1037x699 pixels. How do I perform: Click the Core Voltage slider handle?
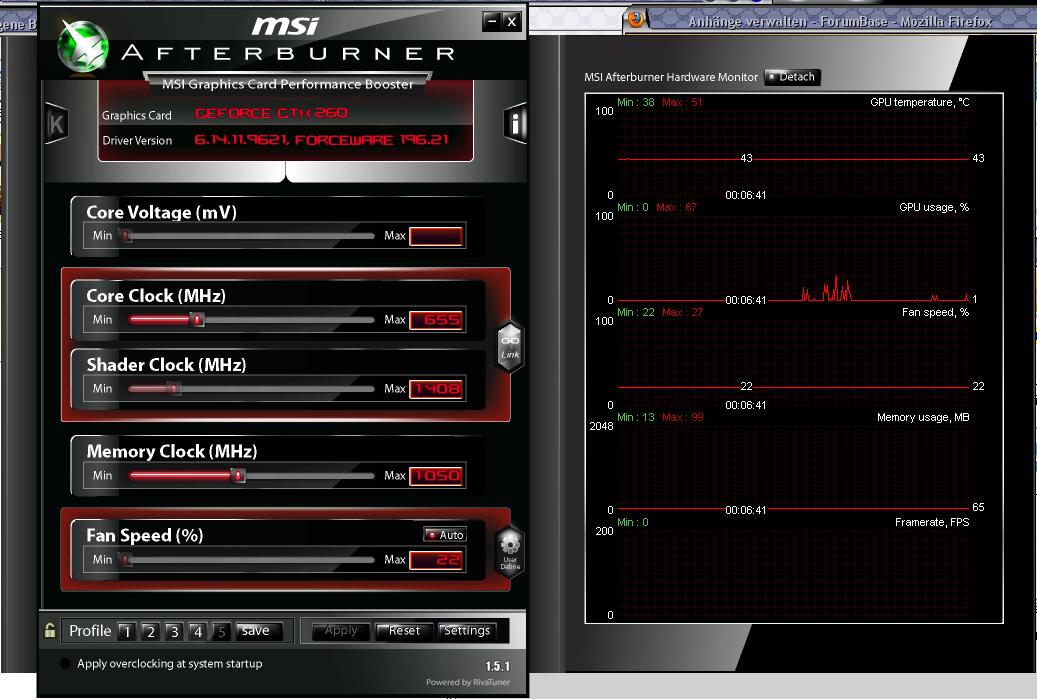pyautogui.click(x=125, y=235)
